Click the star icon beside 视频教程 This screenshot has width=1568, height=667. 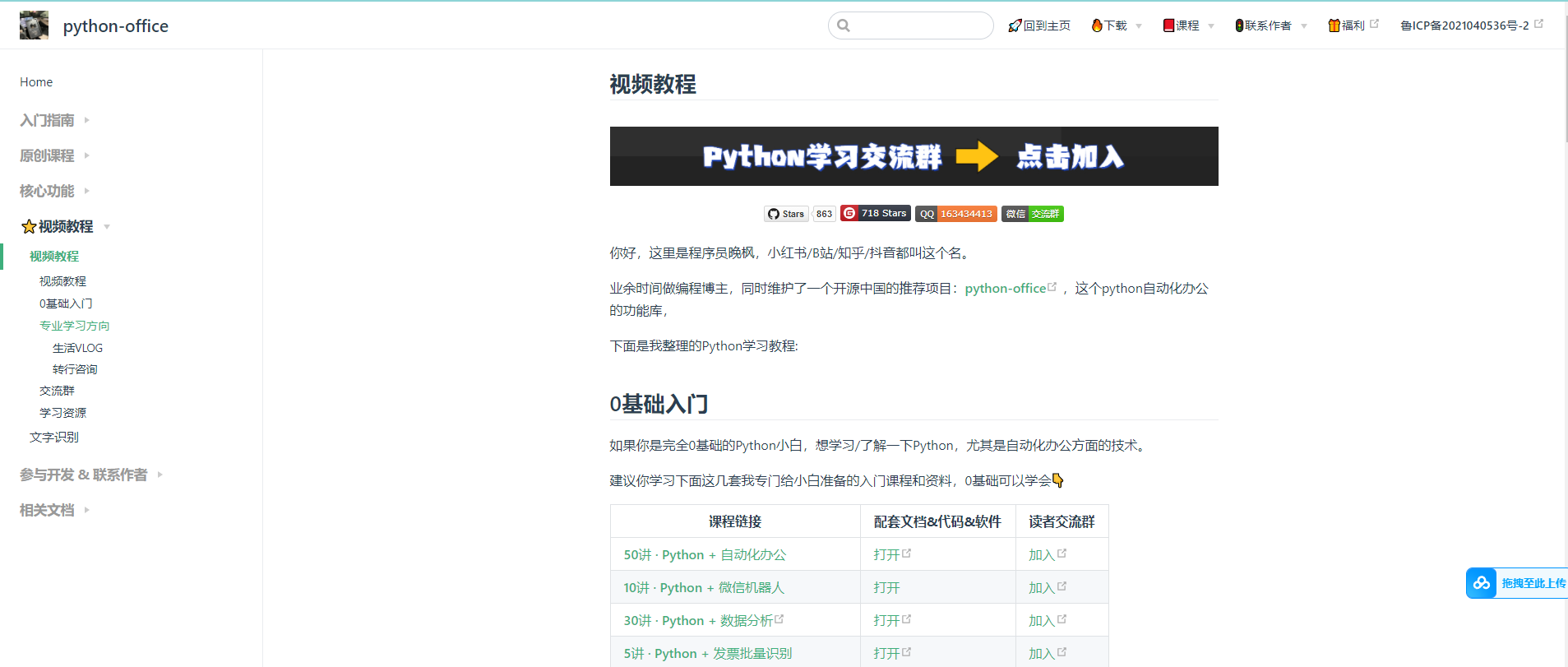click(29, 226)
